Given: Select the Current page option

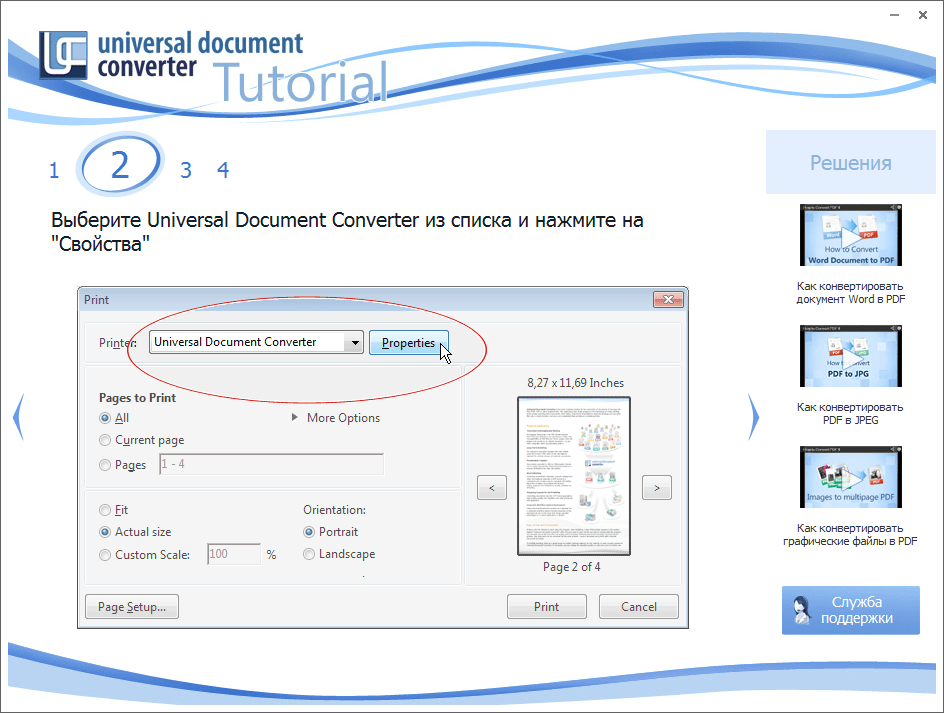Looking at the screenshot, I should 105,440.
